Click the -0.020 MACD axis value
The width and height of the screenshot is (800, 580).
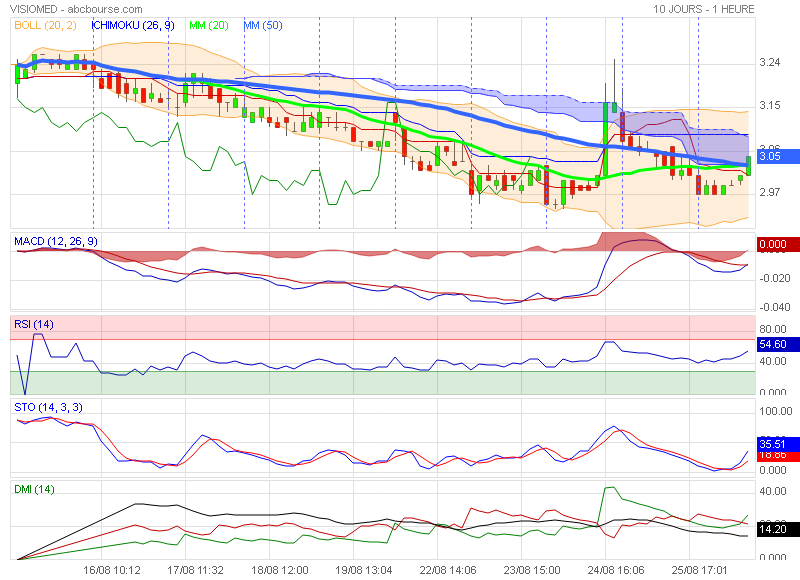(774, 278)
